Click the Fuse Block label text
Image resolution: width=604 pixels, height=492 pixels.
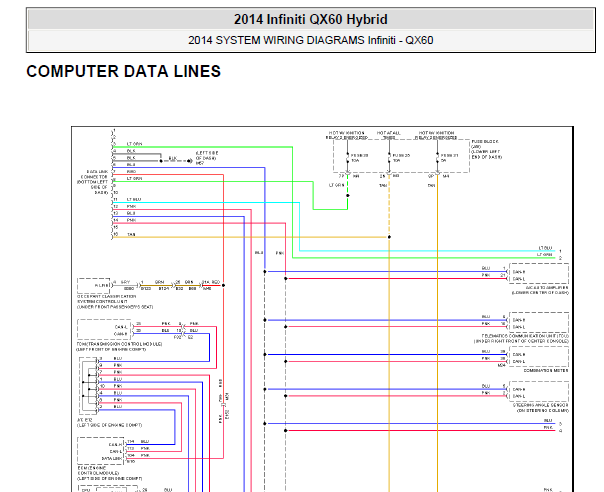486,149
